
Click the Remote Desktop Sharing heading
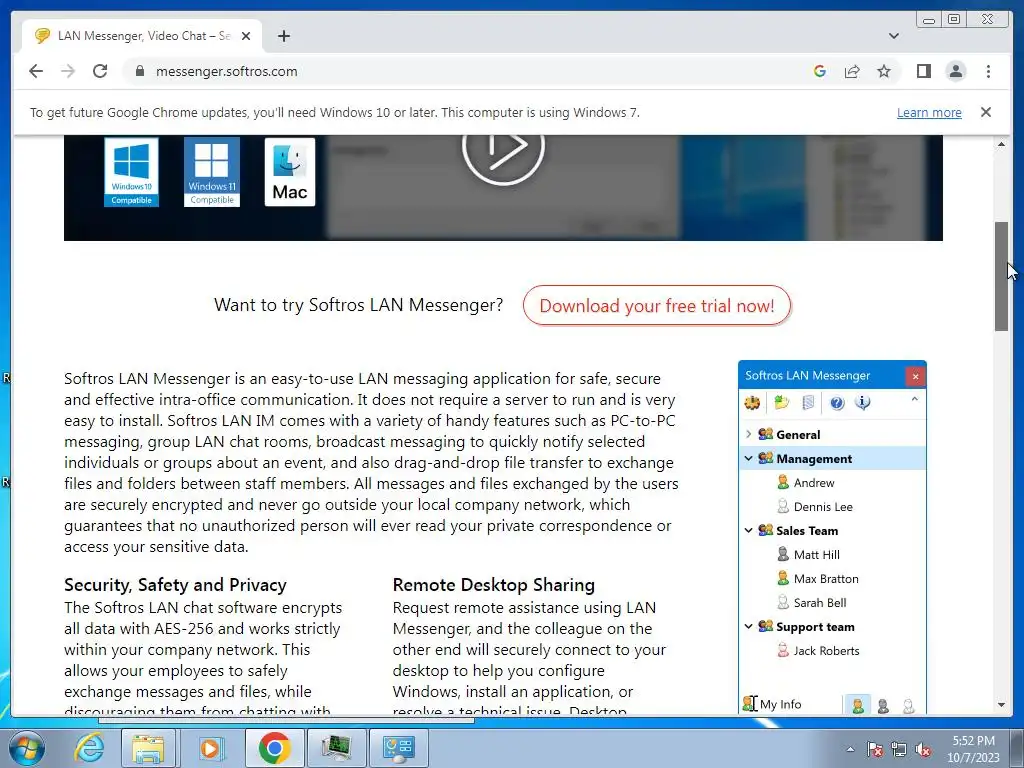(x=494, y=584)
